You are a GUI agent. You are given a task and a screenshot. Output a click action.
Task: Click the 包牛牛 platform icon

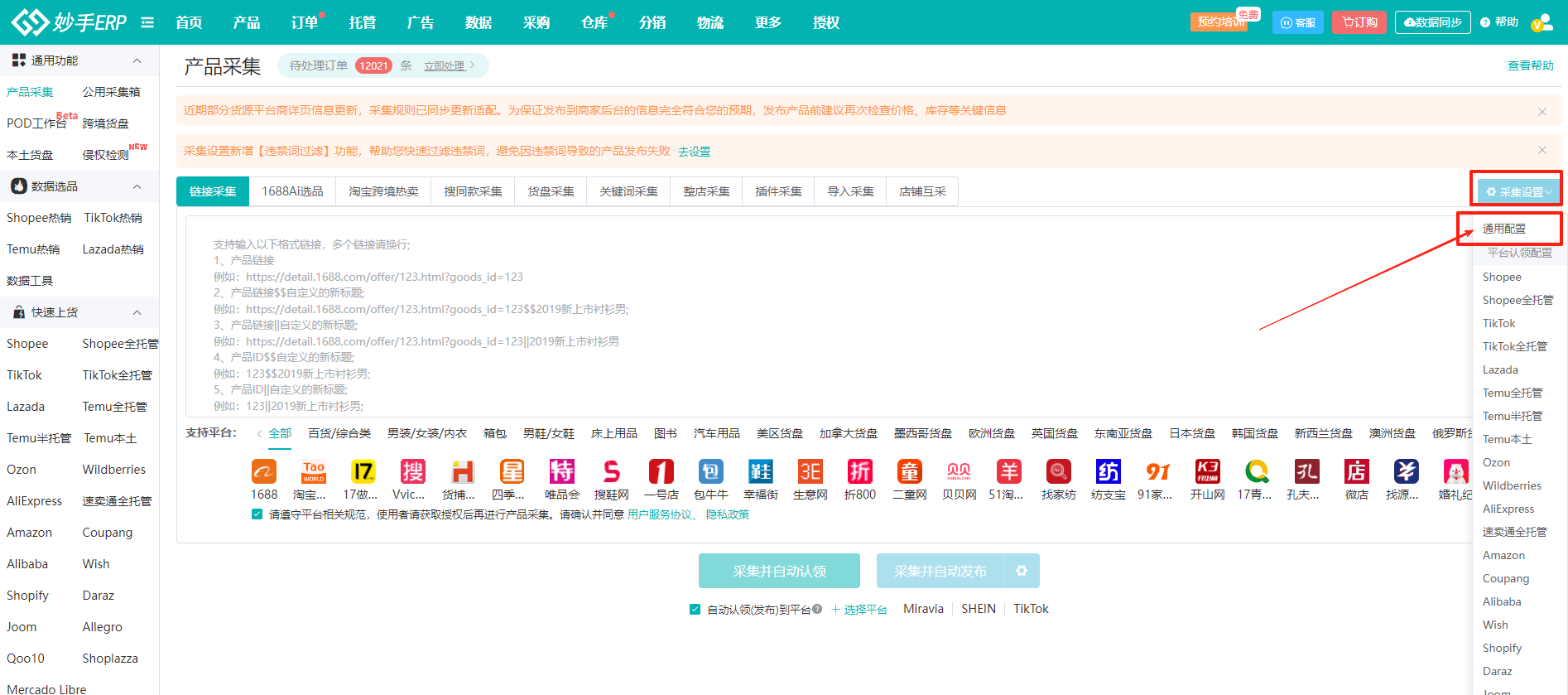click(x=711, y=471)
